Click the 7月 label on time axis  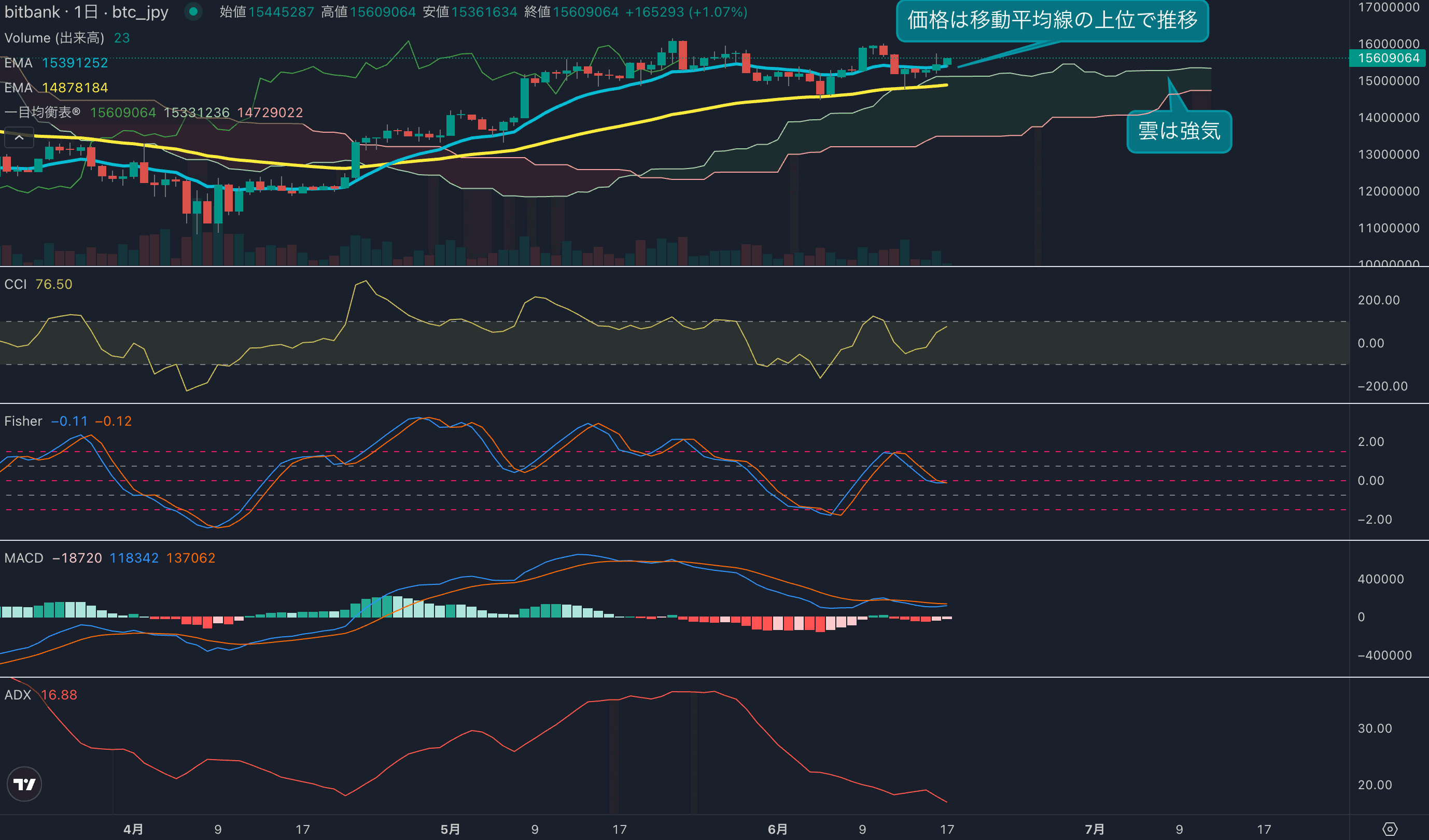click(1095, 829)
